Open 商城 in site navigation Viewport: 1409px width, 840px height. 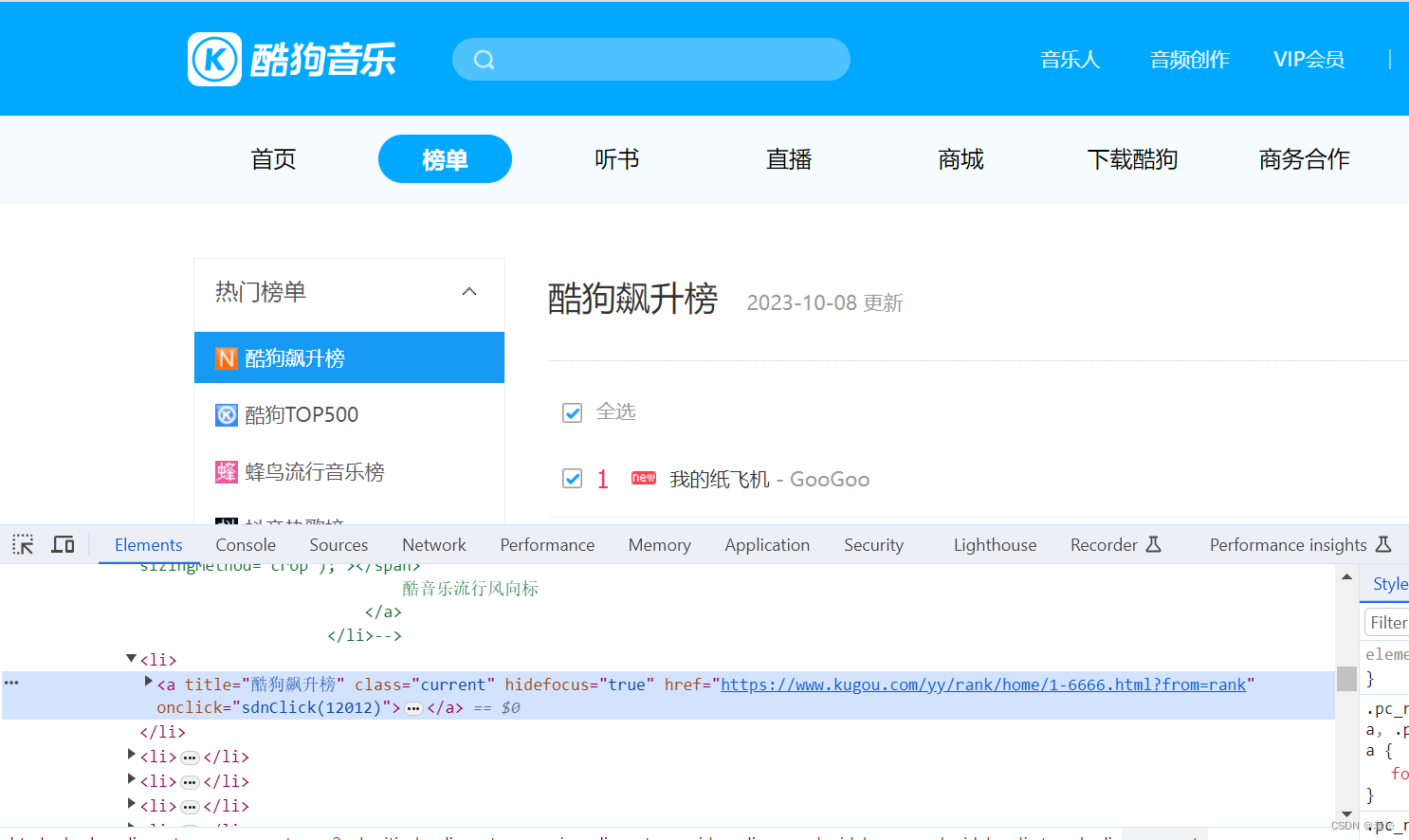(x=961, y=159)
